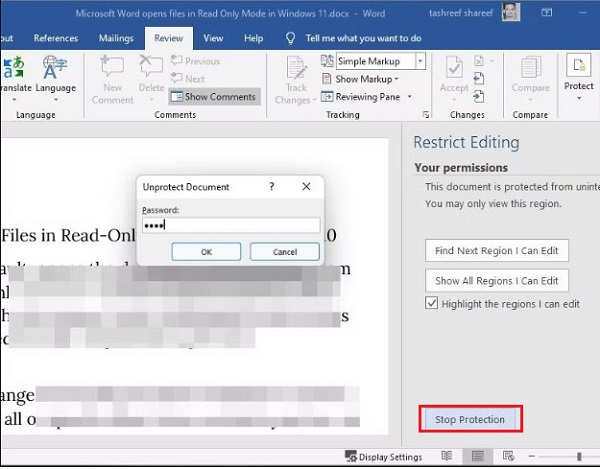Image resolution: width=600 pixels, height=469 pixels.
Task: Click Show All Regions I Can Edit
Action: [497, 281]
